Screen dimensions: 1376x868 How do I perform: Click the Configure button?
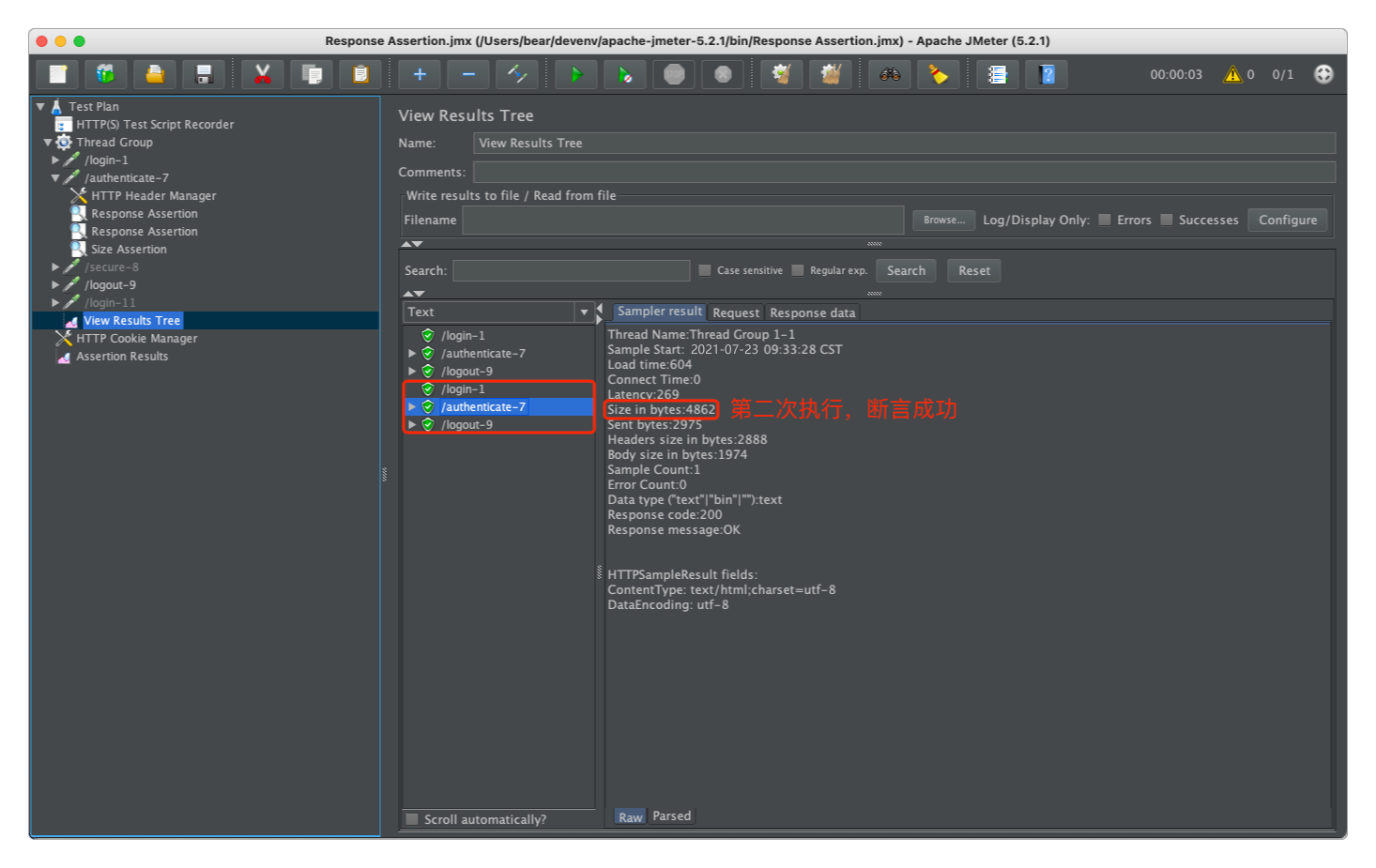[x=1288, y=220]
